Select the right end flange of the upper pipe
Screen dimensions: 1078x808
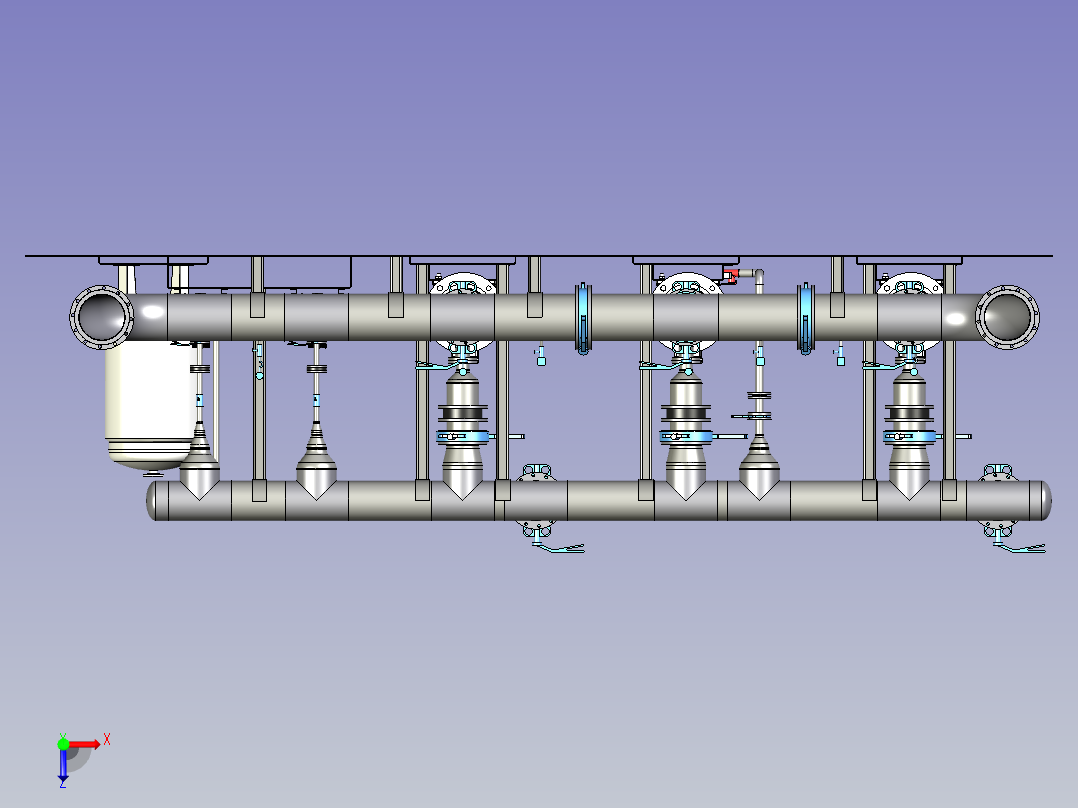coord(1007,317)
